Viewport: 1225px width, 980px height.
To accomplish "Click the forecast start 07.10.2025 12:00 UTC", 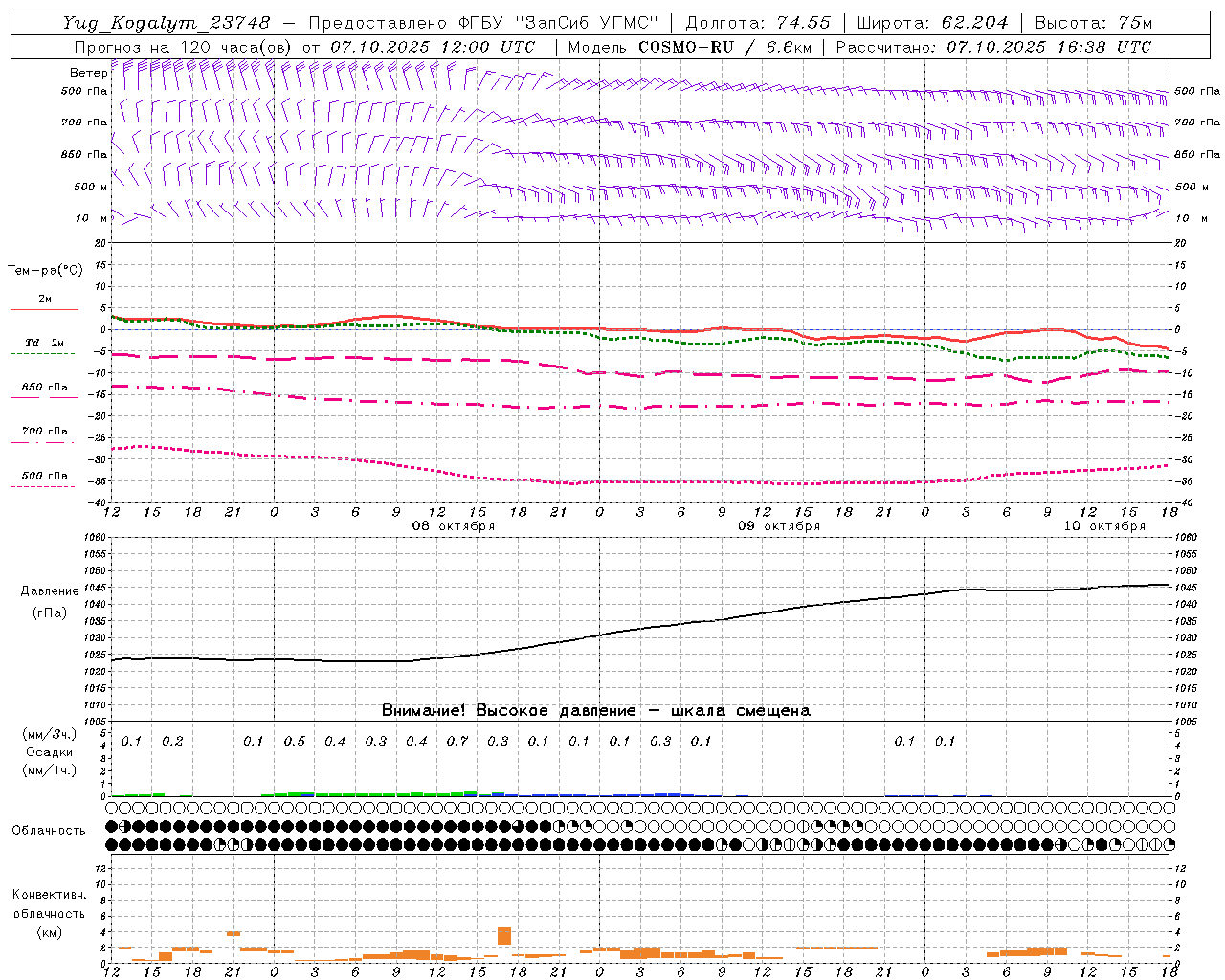I will pyautogui.click(x=433, y=47).
